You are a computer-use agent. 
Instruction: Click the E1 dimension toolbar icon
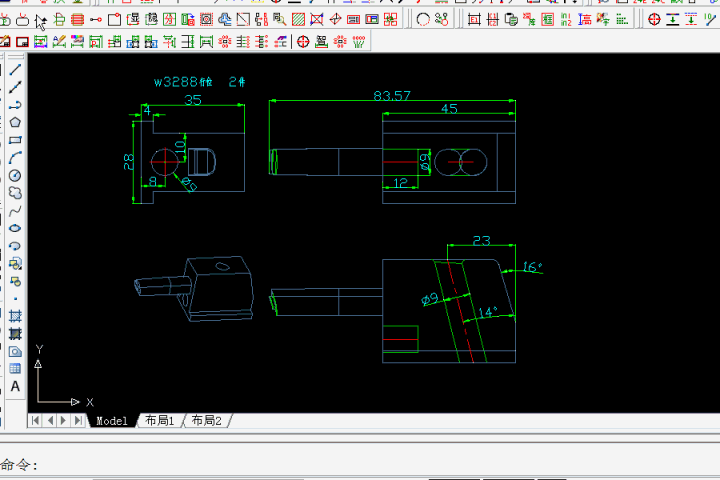[x=474, y=19]
